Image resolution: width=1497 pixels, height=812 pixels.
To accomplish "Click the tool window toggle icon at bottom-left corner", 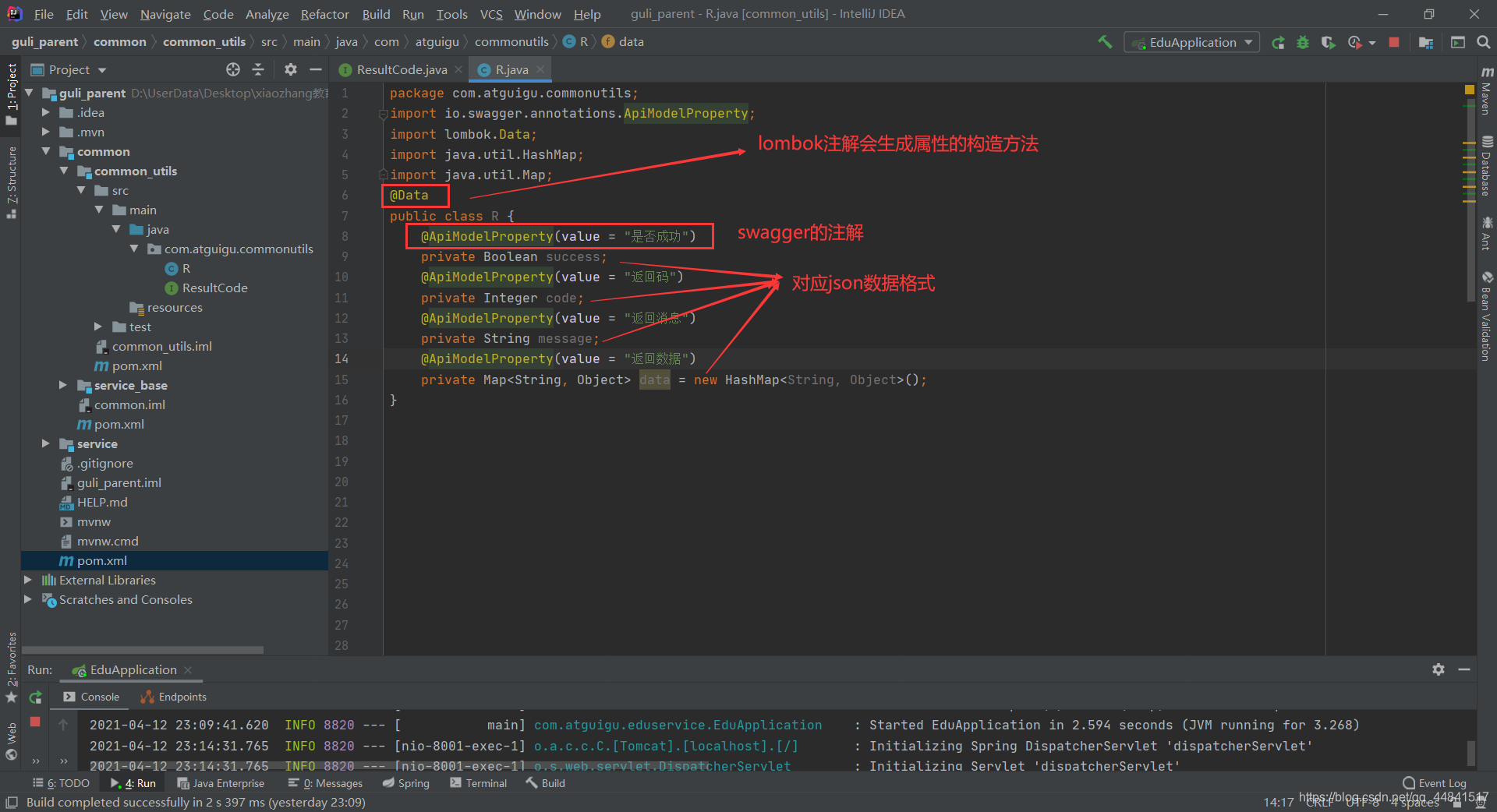I will coord(12,802).
